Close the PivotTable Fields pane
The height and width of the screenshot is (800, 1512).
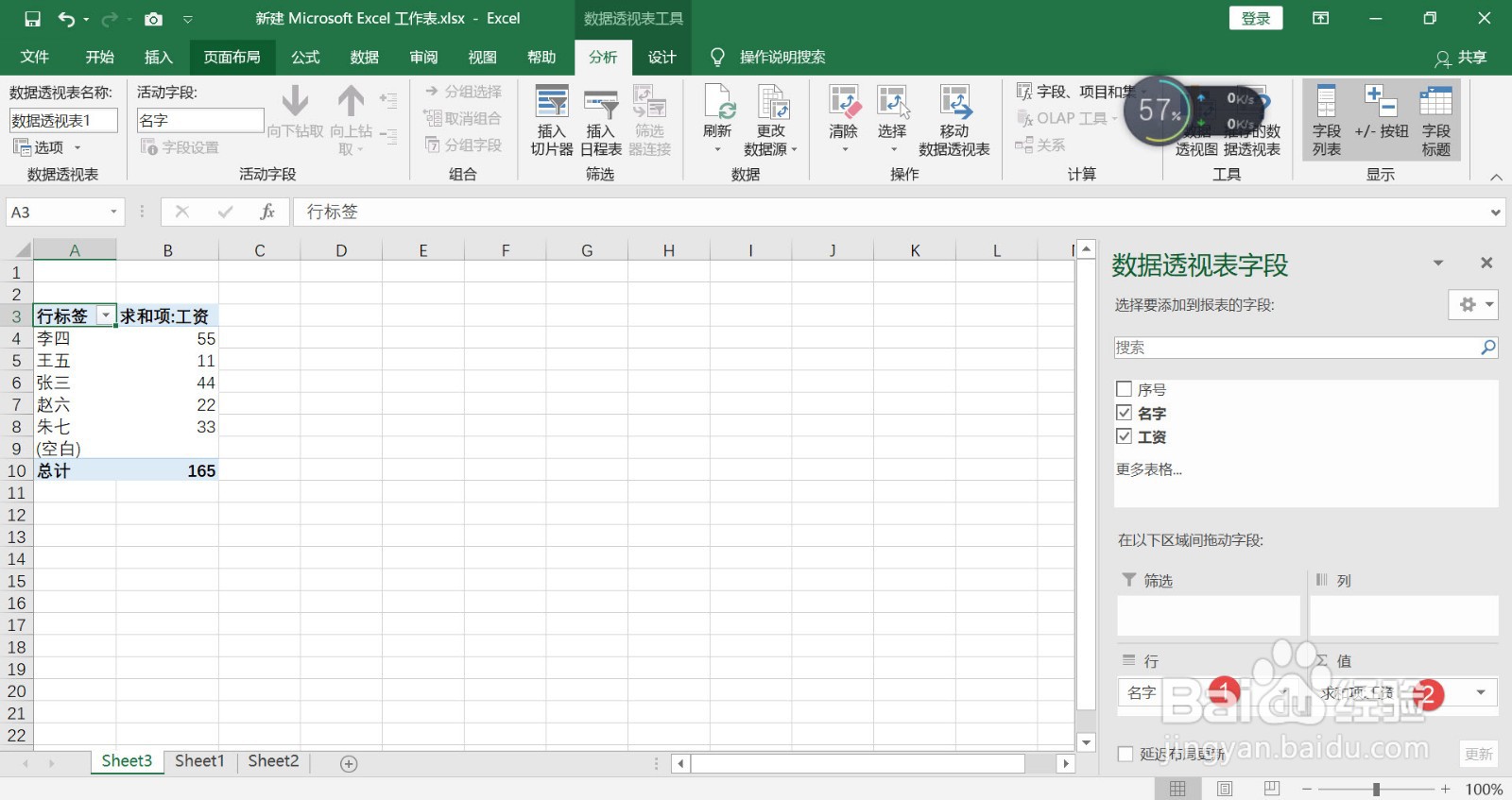[1486, 264]
